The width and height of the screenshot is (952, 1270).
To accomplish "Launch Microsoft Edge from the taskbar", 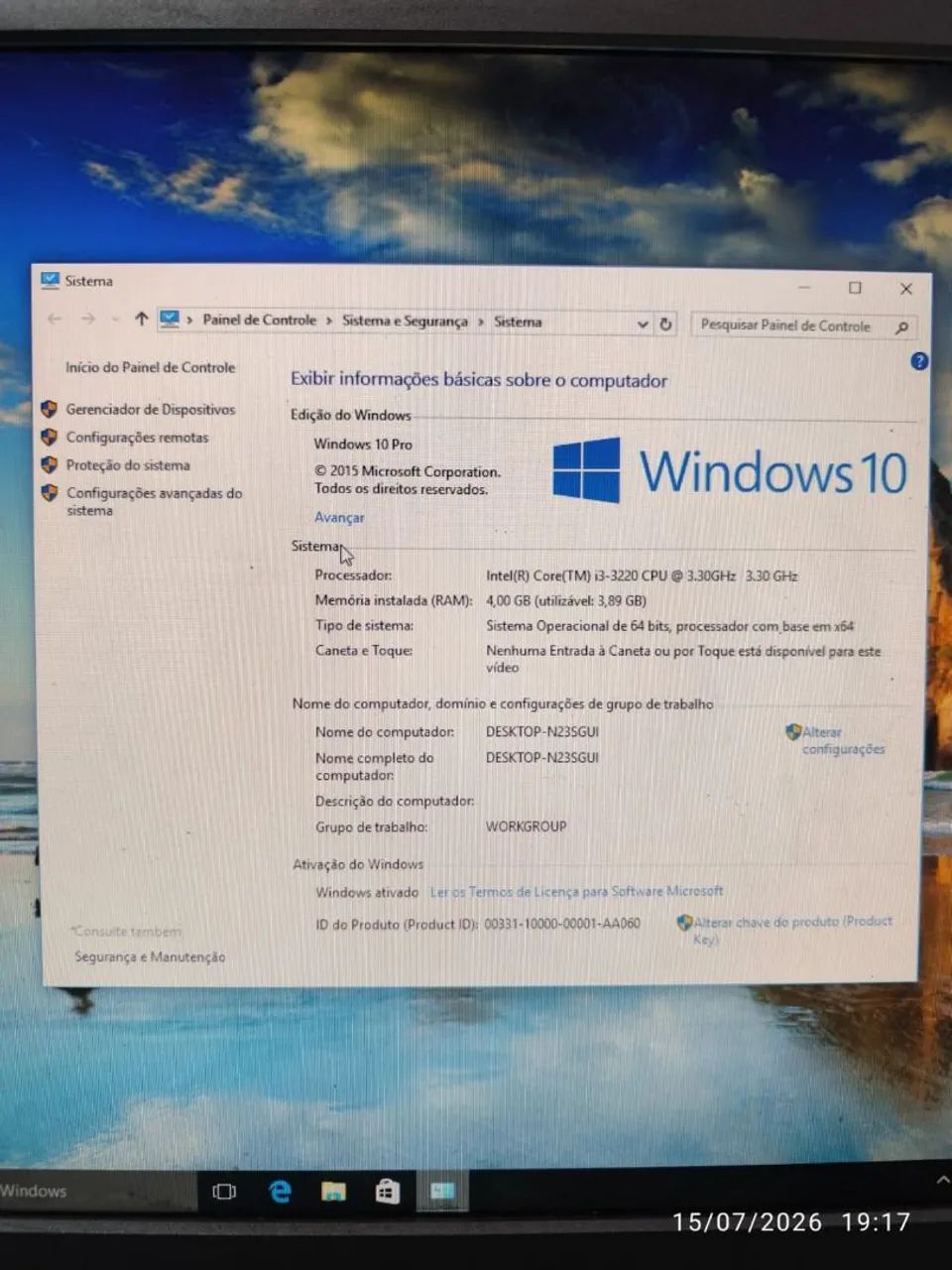I will pyautogui.click(x=281, y=1191).
